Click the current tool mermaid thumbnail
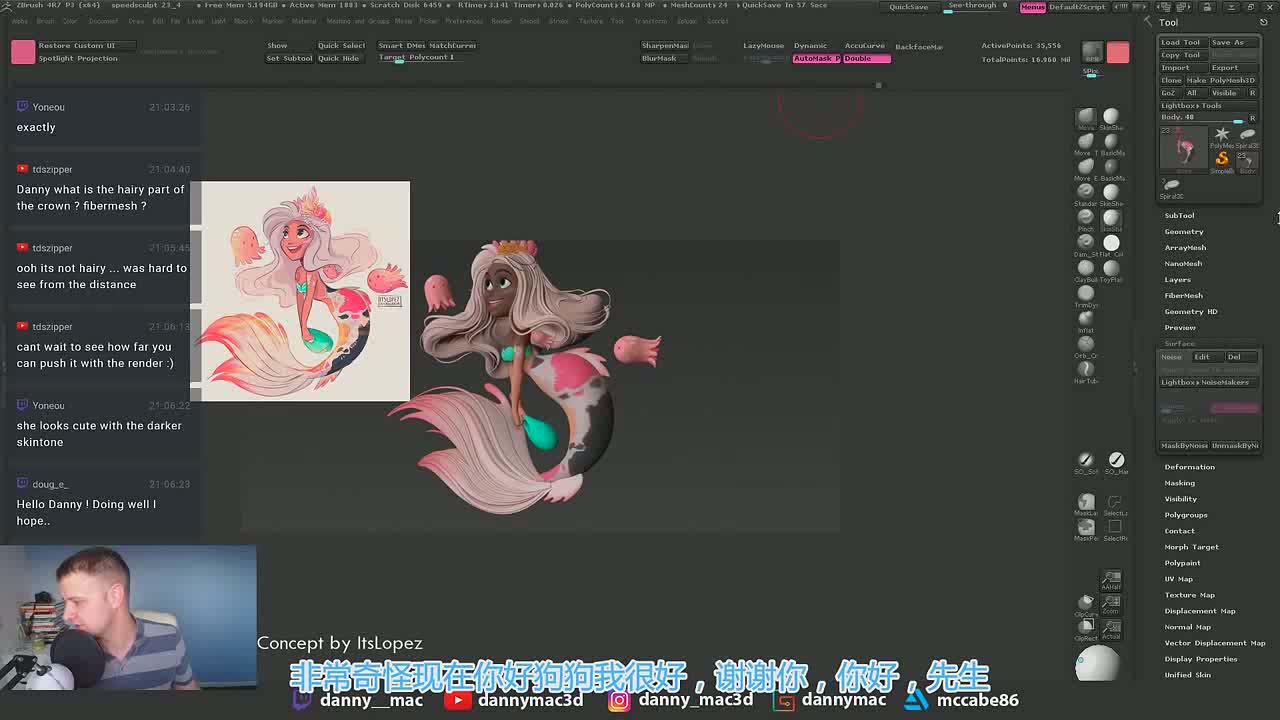The width and height of the screenshot is (1280, 720). [x=1184, y=150]
